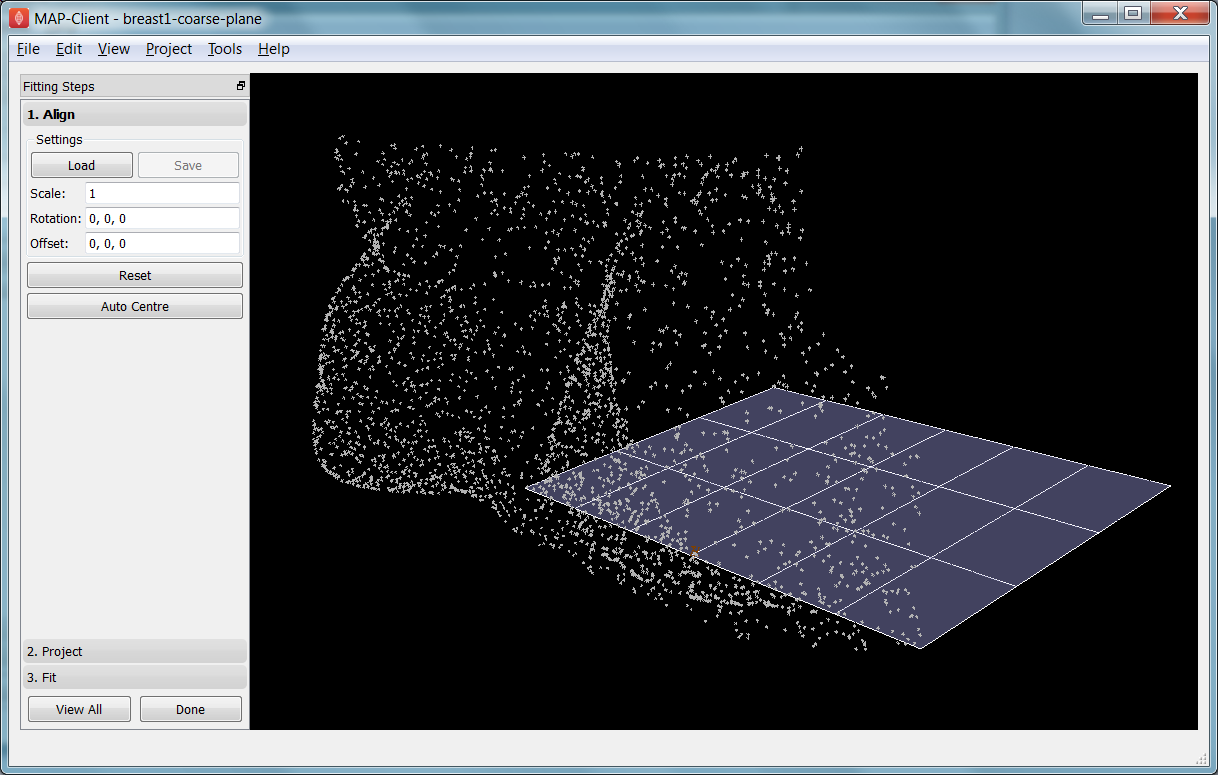
Task: Minimize the MAP-Client window
Action: [1100, 14]
